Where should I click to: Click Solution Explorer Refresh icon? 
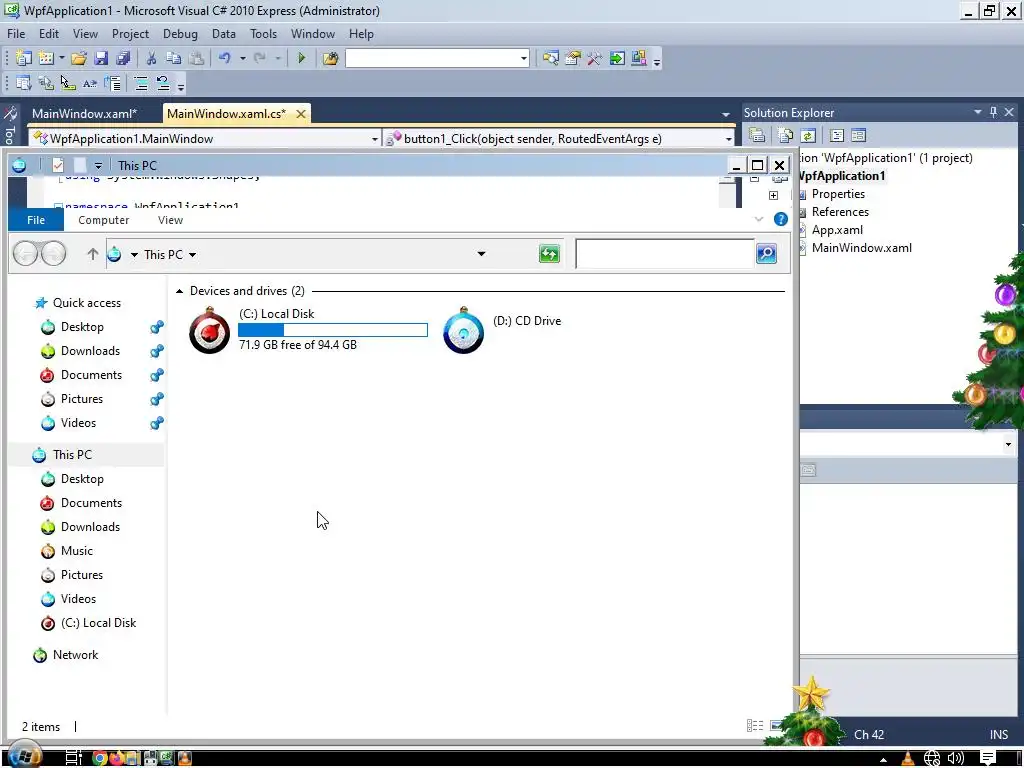(x=808, y=136)
